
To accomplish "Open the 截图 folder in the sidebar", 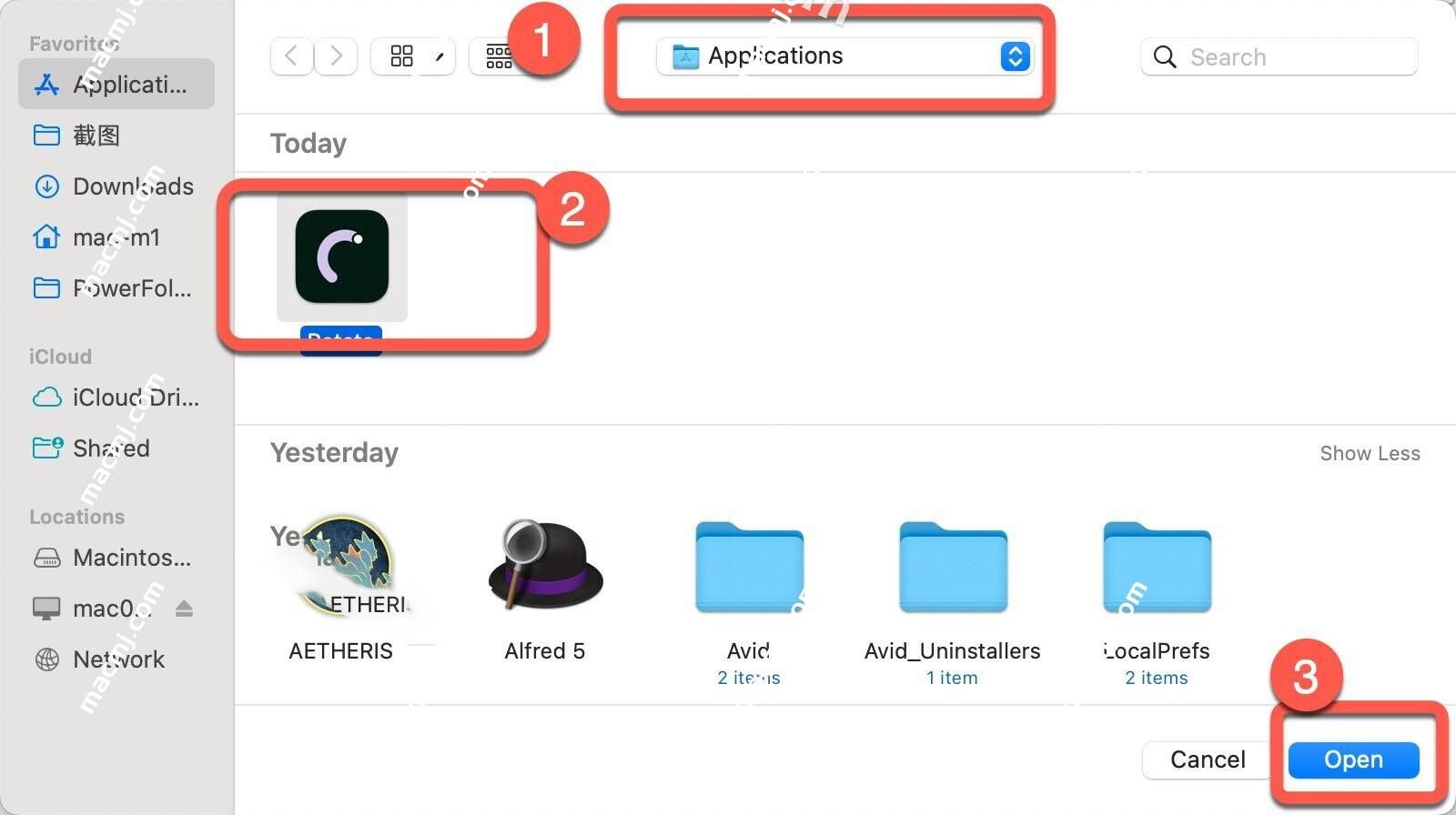I will coord(116,136).
